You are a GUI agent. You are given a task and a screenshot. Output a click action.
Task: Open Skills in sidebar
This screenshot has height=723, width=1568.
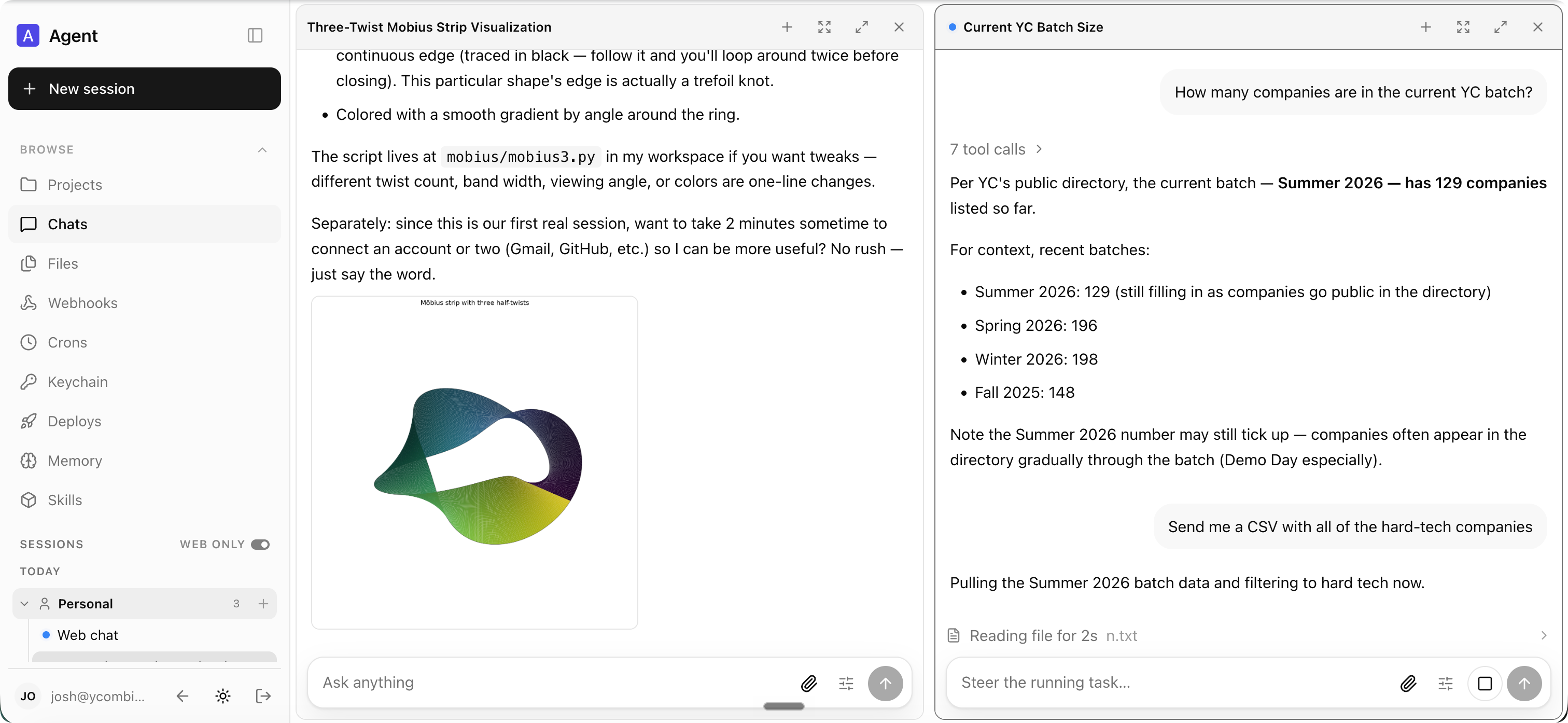pyautogui.click(x=144, y=500)
